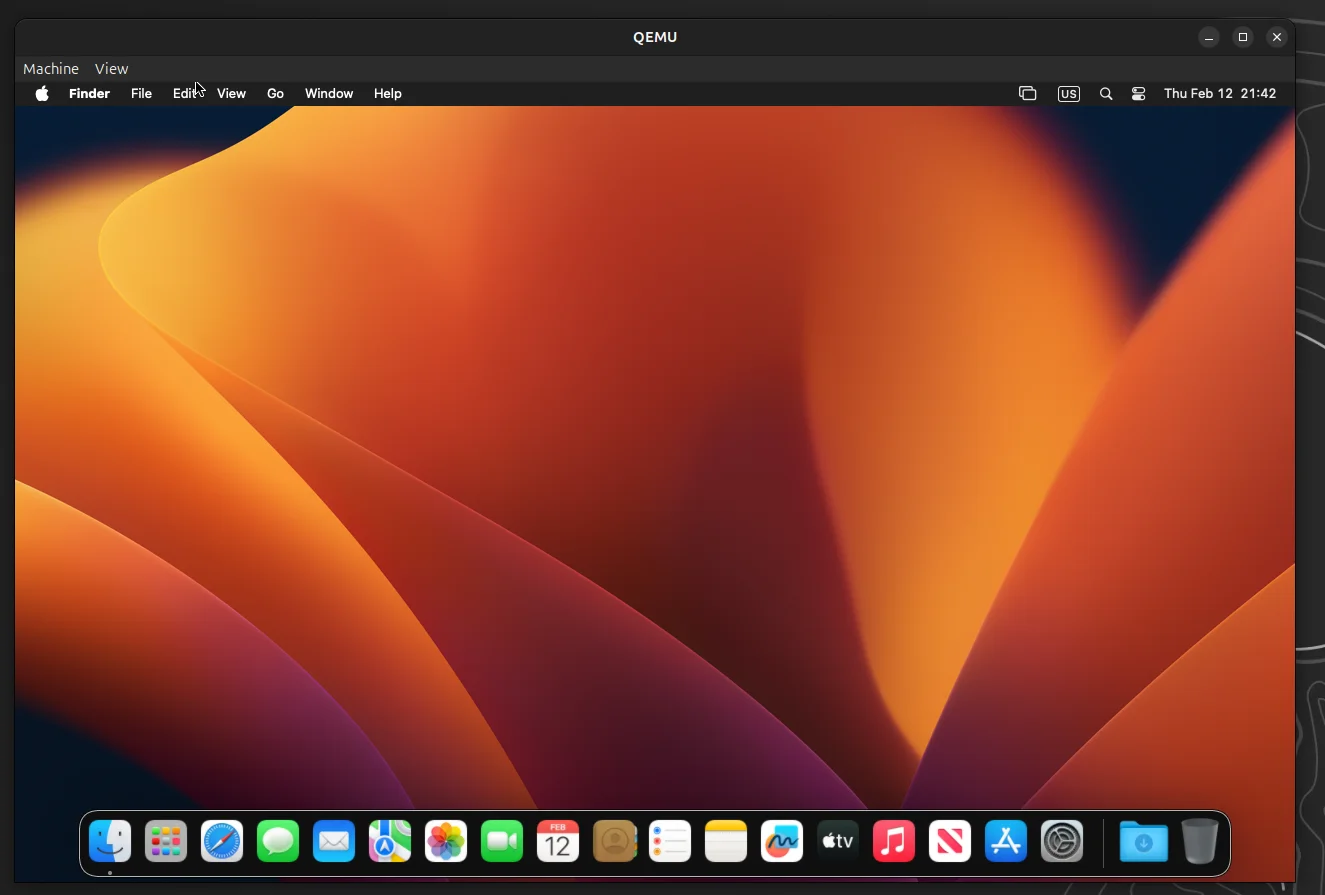Browse the App Store

coord(1005,842)
